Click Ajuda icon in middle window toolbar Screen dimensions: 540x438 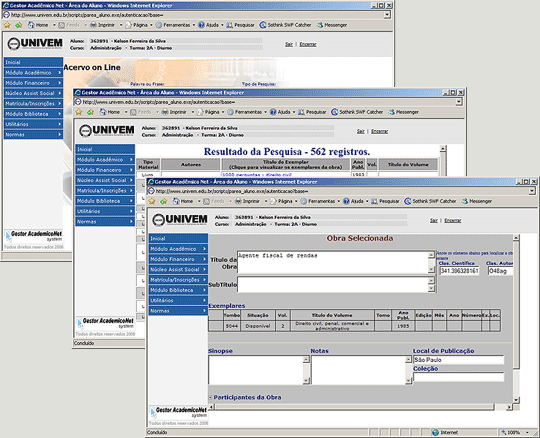pyautogui.click(x=273, y=112)
